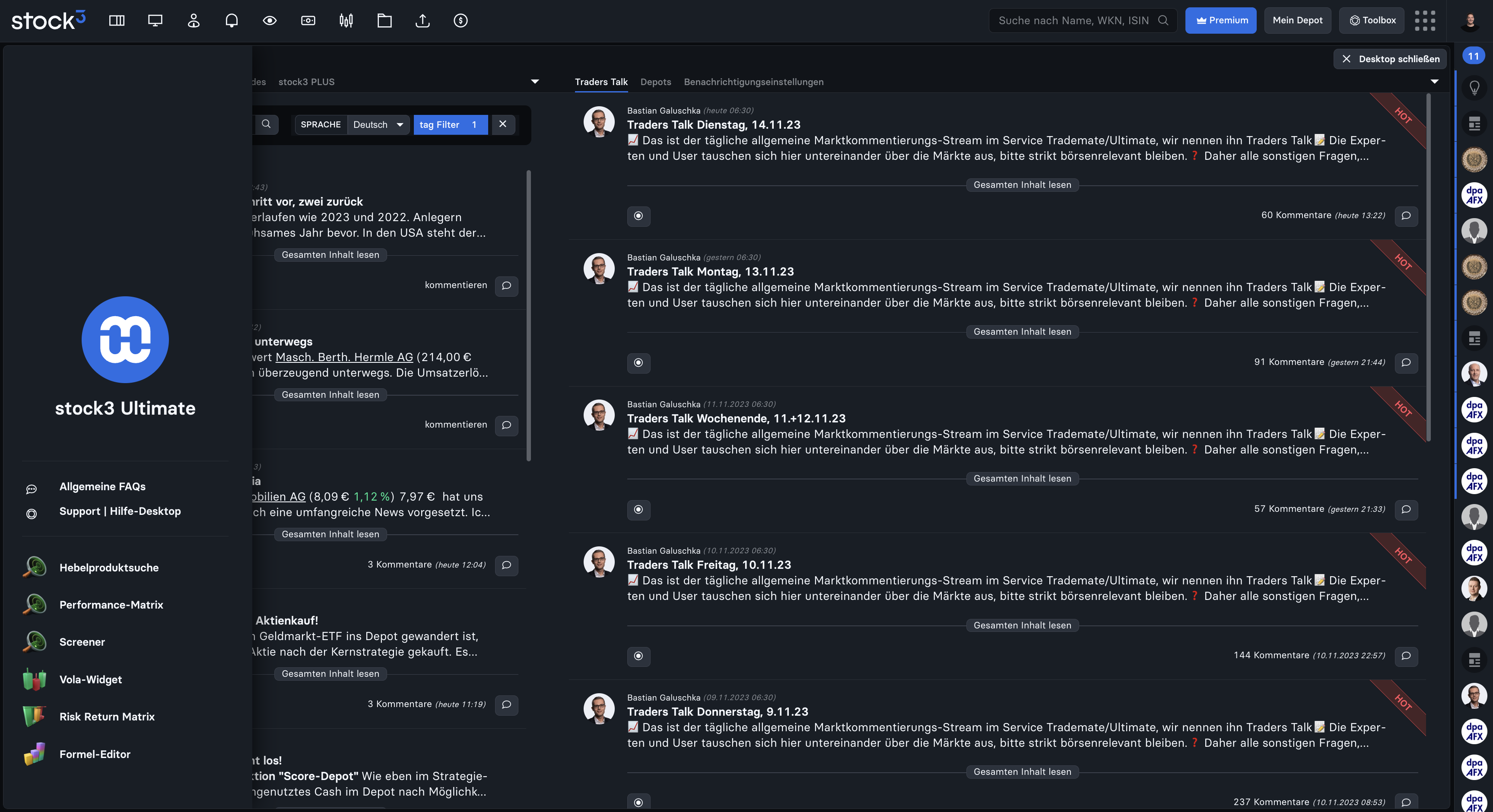The image size is (1493, 812).
Task: Click the upload export icon in toolbar
Action: (x=422, y=21)
